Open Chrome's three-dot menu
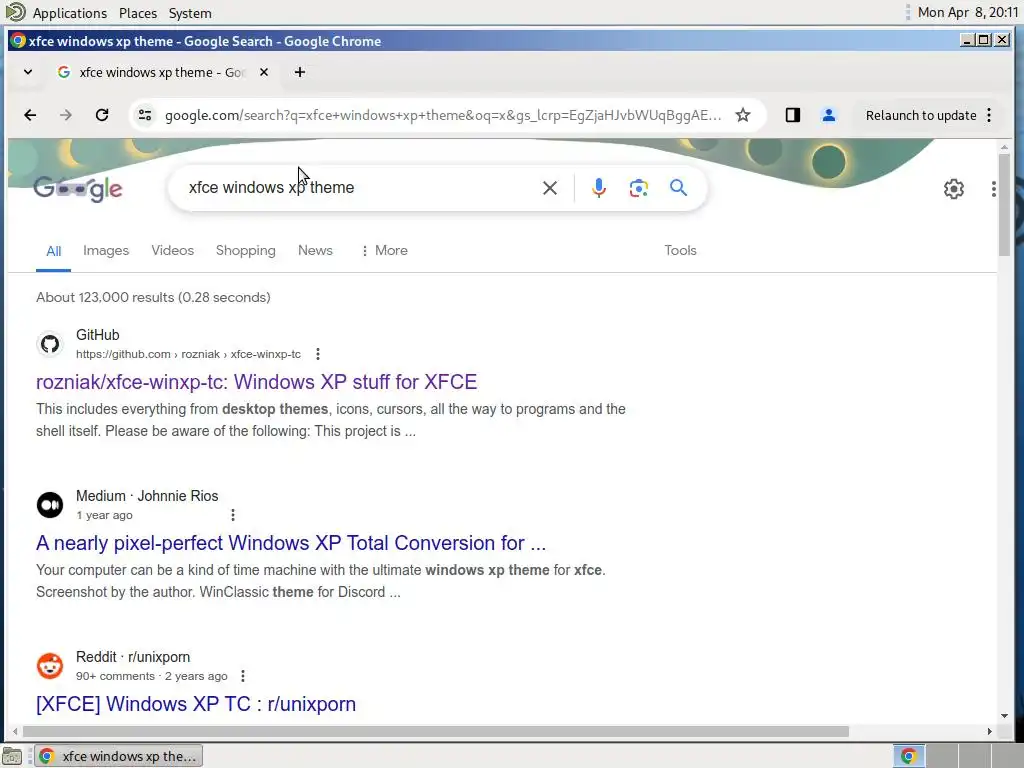Screen dimensions: 1024x768 click(989, 116)
